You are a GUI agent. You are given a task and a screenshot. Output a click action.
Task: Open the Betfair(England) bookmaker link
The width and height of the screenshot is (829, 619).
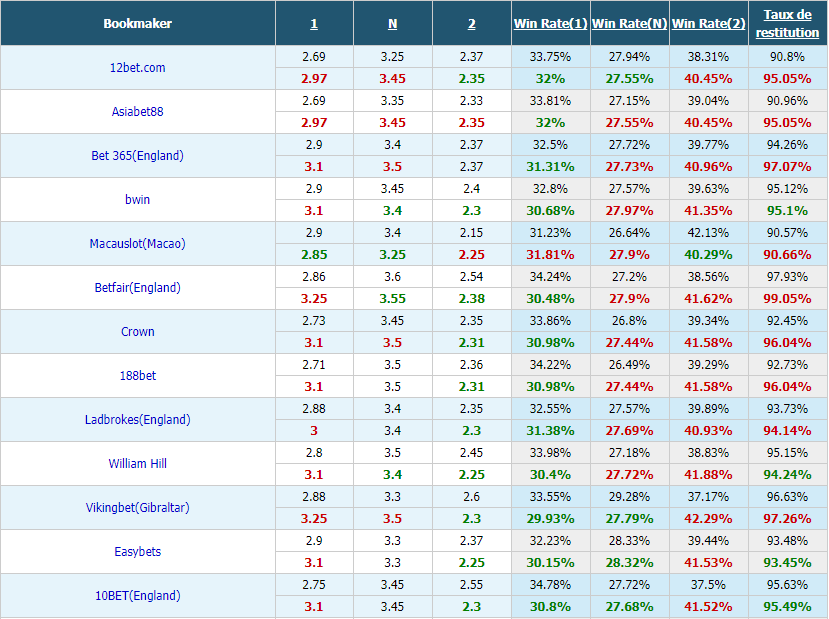pyautogui.click(x=137, y=288)
